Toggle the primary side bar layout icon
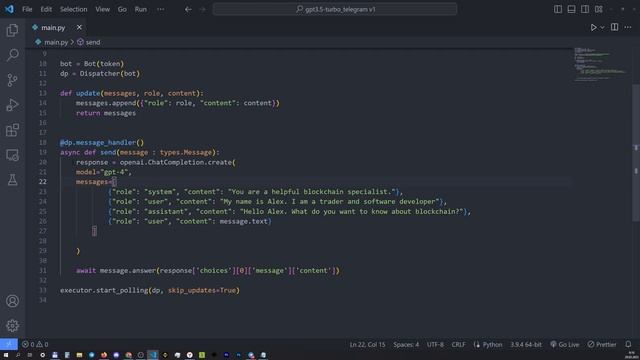 coord(558,9)
